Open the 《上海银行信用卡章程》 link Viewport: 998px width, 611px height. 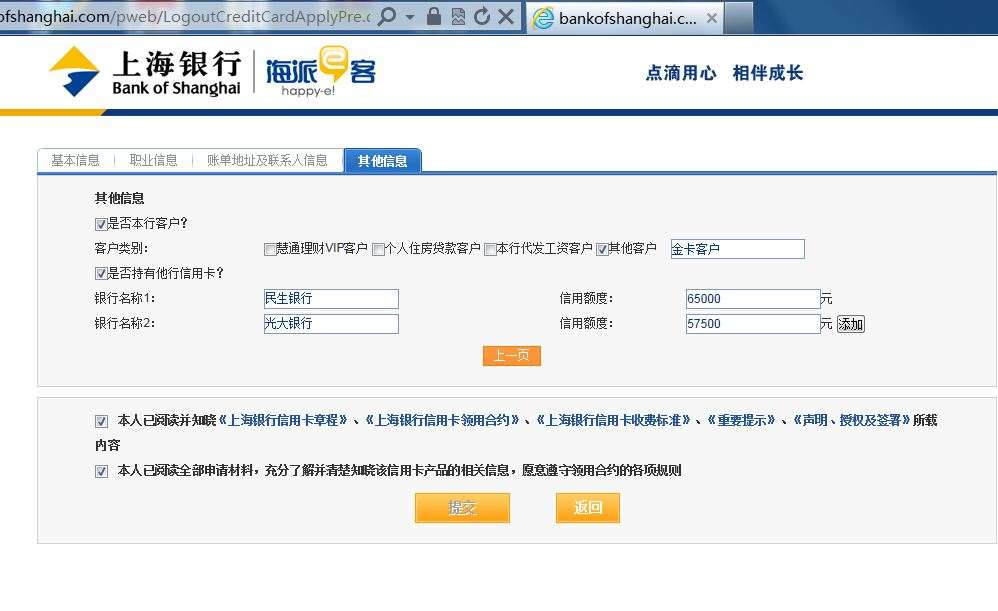[x=283, y=420]
